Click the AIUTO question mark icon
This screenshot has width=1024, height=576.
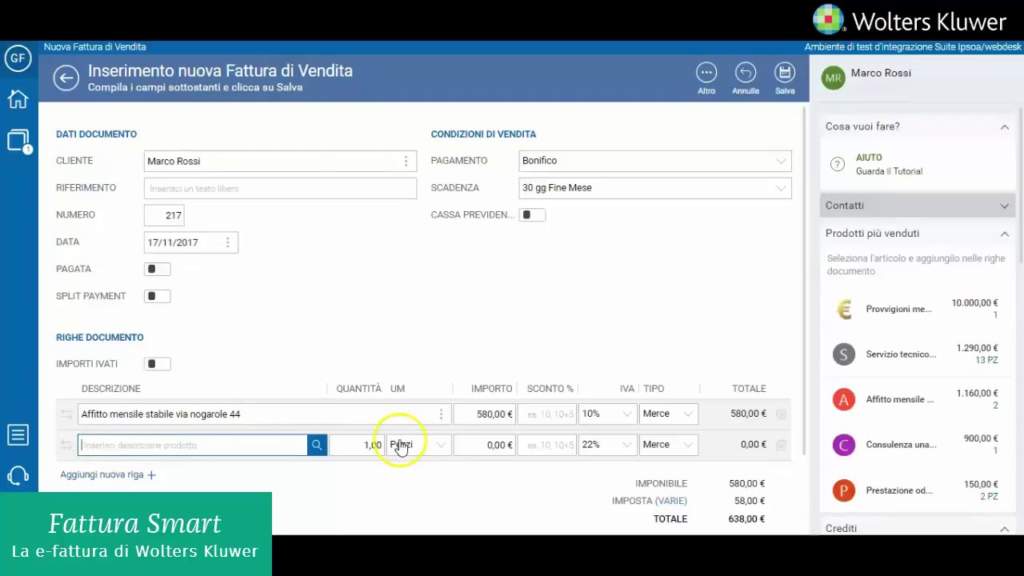tap(837, 164)
